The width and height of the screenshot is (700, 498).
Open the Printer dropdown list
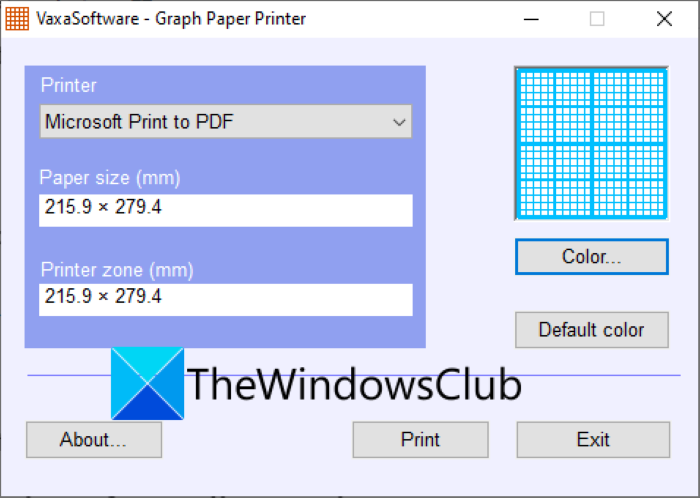226,121
